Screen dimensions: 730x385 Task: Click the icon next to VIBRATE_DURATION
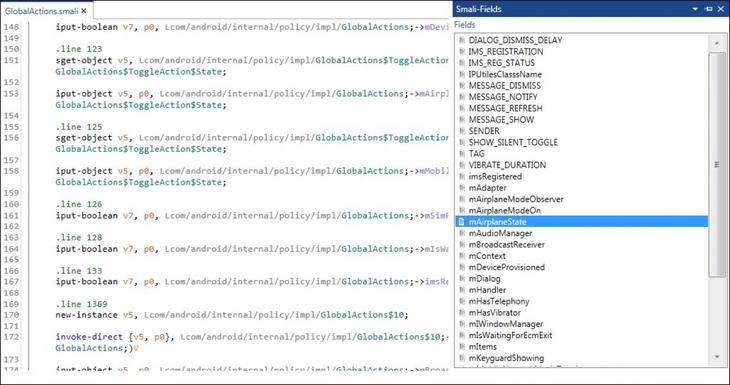click(461, 165)
